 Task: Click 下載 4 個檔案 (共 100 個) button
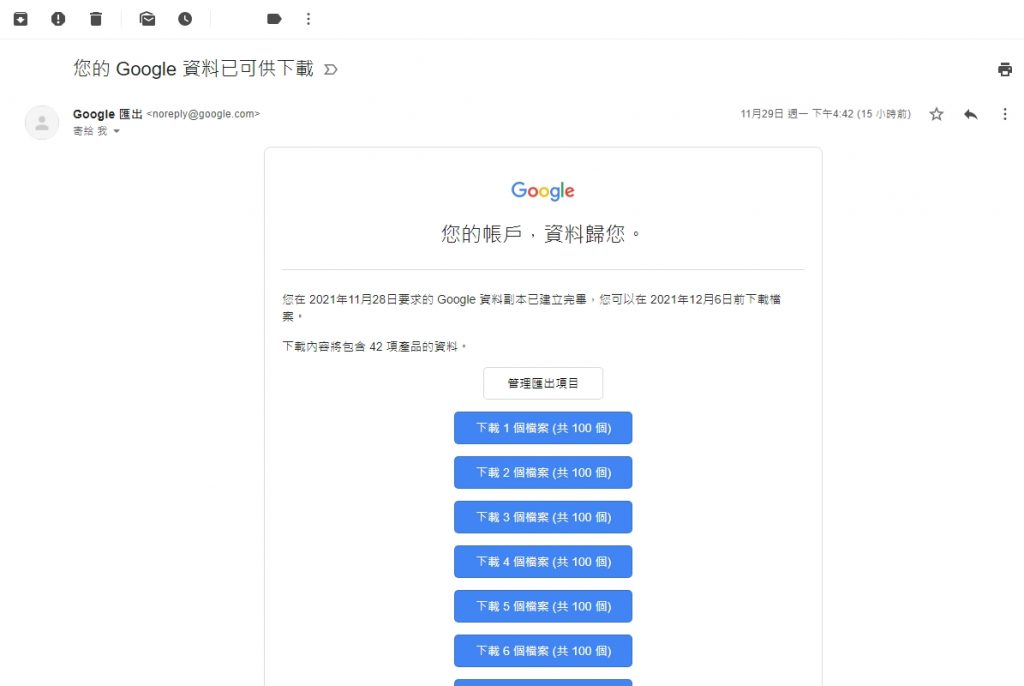(543, 562)
